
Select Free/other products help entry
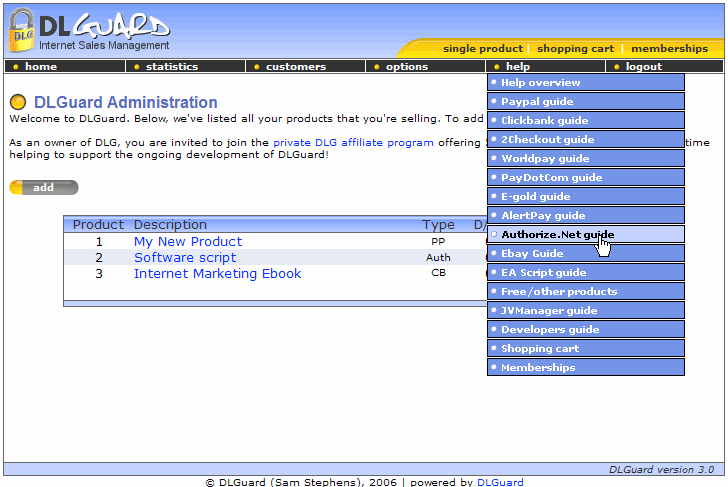(x=586, y=292)
